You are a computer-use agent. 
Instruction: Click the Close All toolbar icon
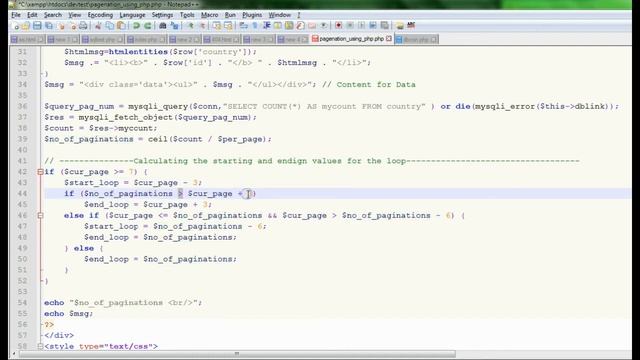tap(73, 26)
